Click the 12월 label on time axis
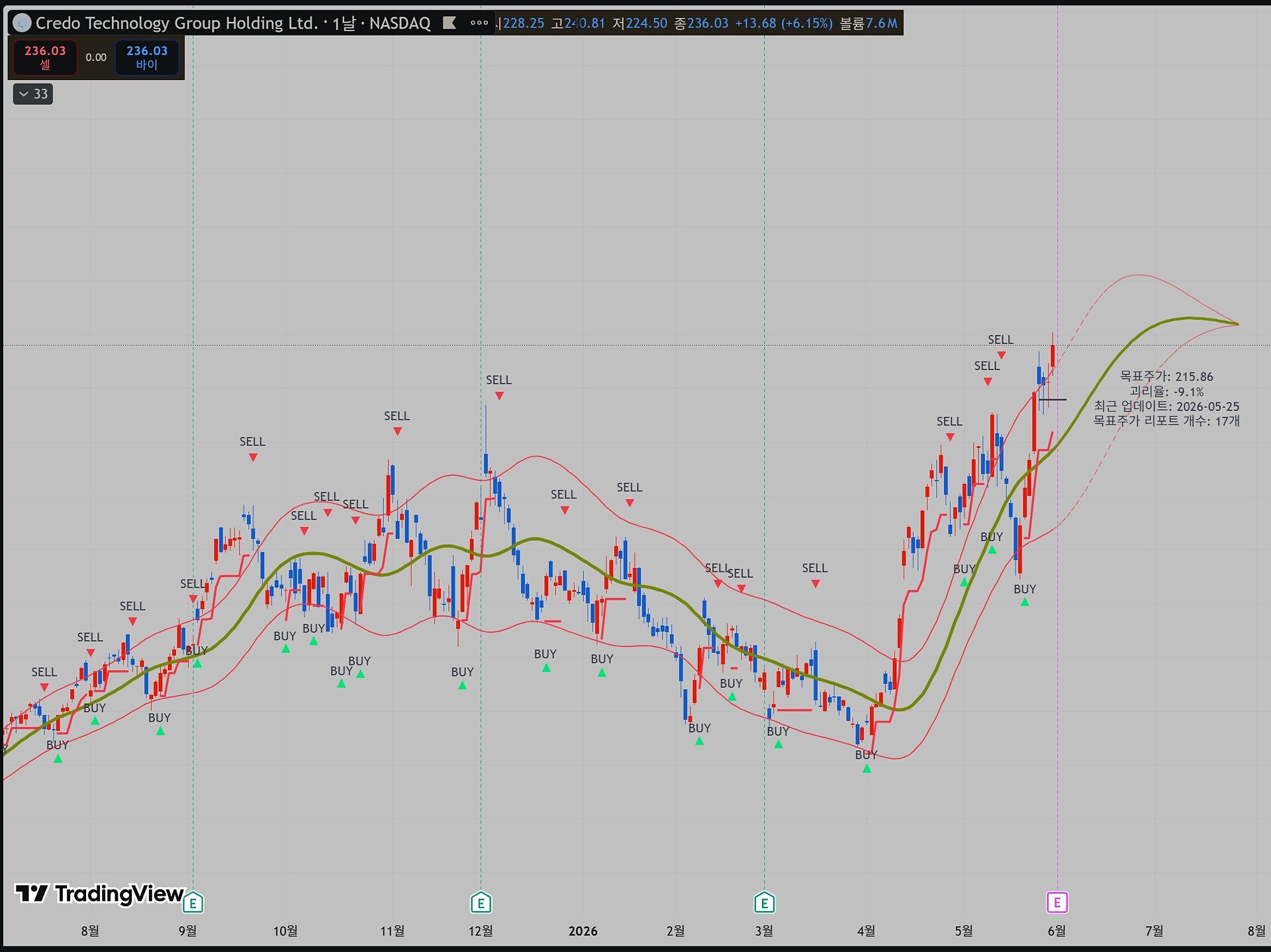This screenshot has width=1271, height=952. click(481, 931)
